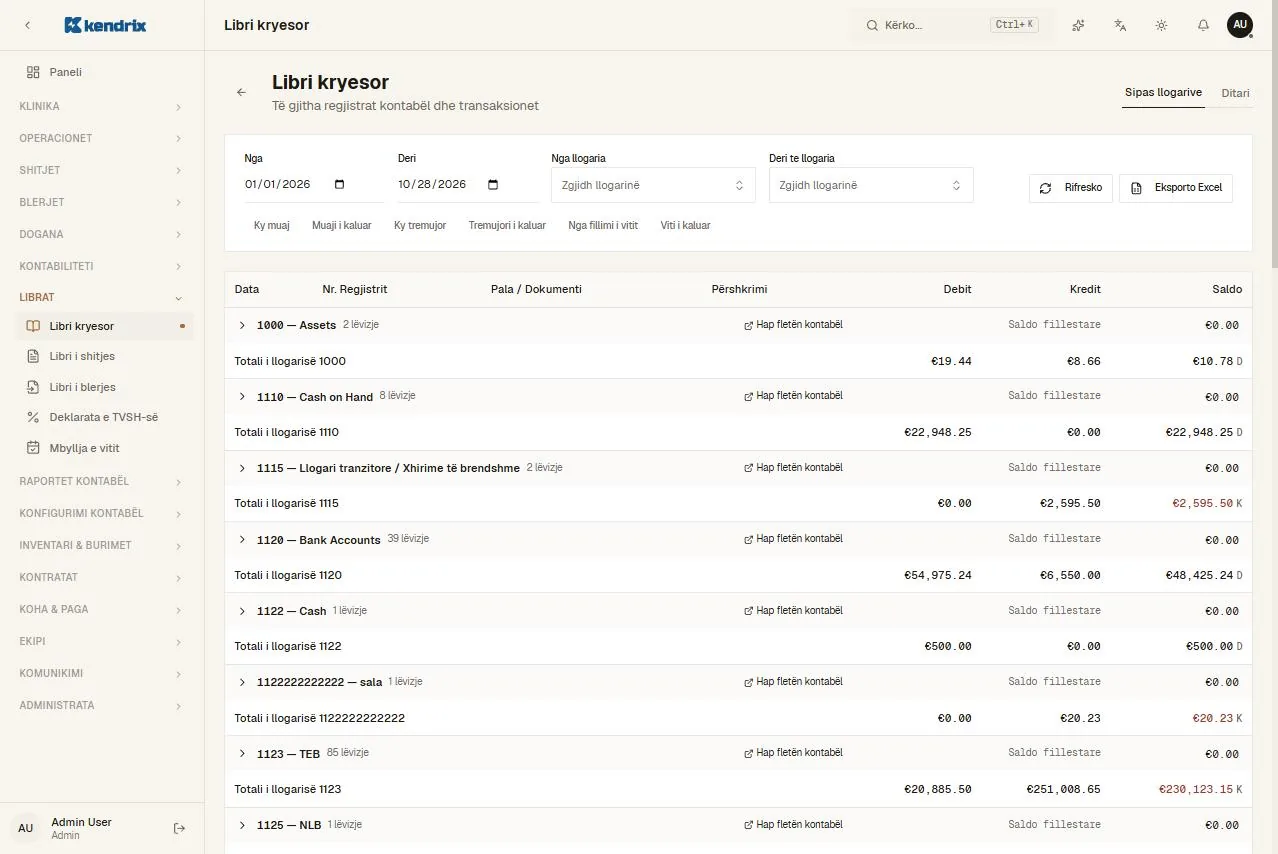Apply the Ky muaj quick filter

pos(272,226)
